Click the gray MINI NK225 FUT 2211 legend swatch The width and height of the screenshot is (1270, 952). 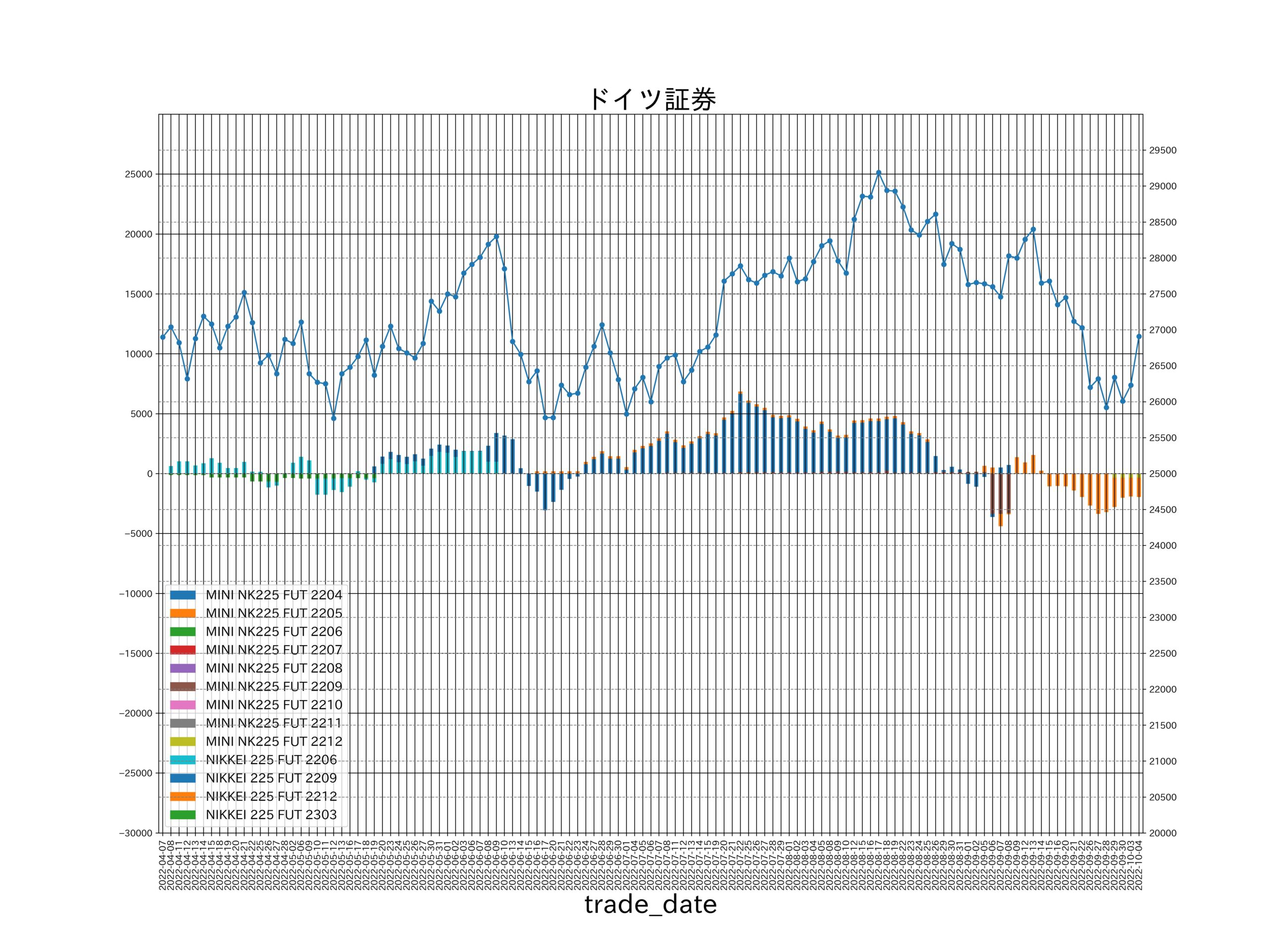click(x=183, y=723)
